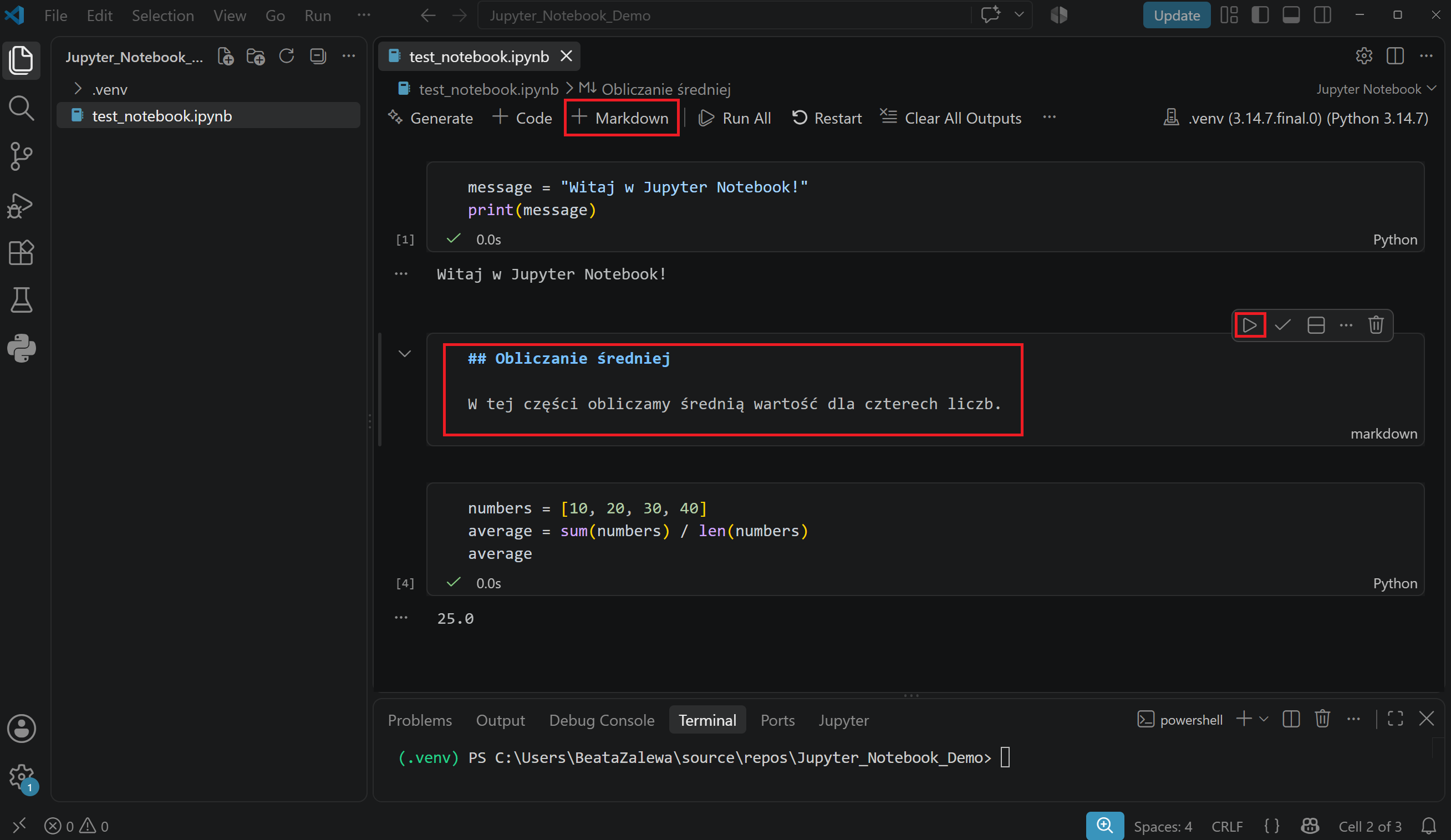Open new terminal profile dropdown arrow
Image resolution: width=1451 pixels, height=840 pixels.
(1264, 719)
